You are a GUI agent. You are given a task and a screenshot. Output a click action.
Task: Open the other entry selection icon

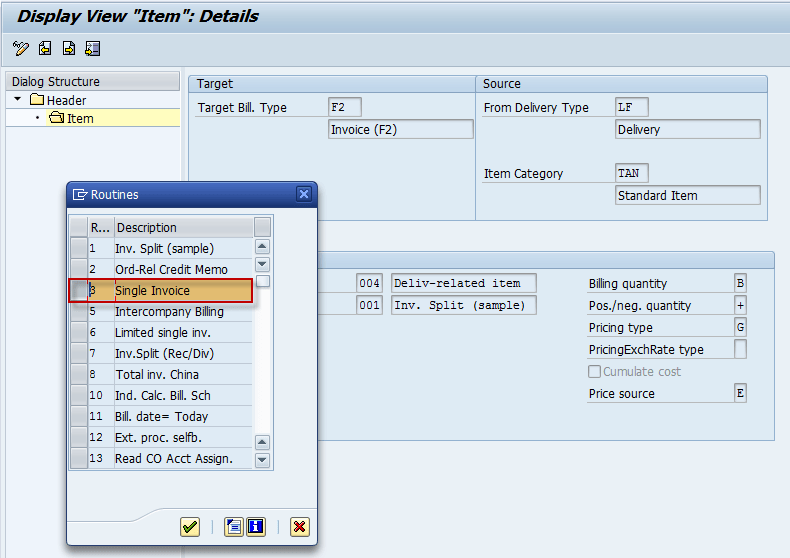tap(93, 48)
